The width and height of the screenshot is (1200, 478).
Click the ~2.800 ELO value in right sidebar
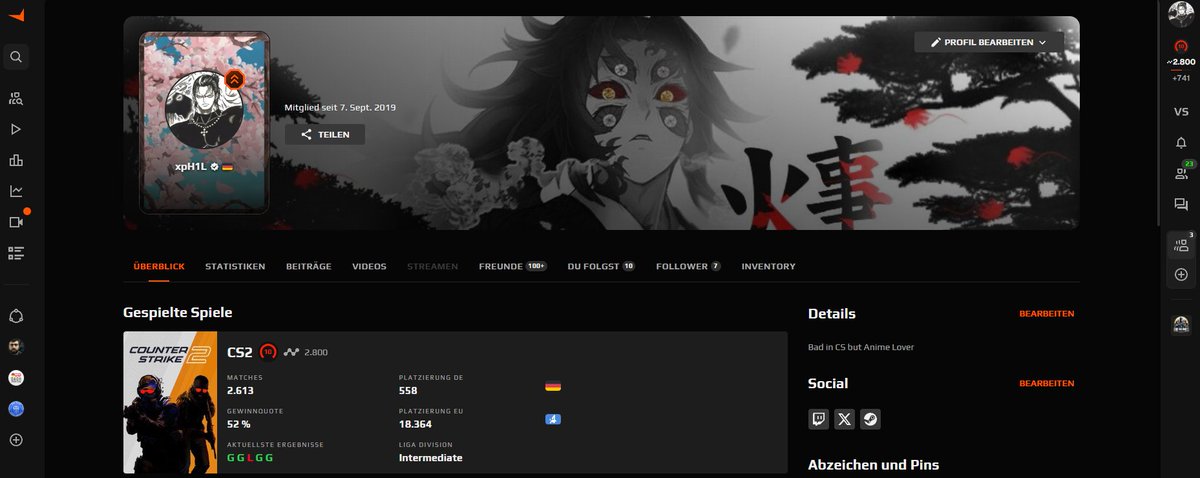click(1181, 62)
